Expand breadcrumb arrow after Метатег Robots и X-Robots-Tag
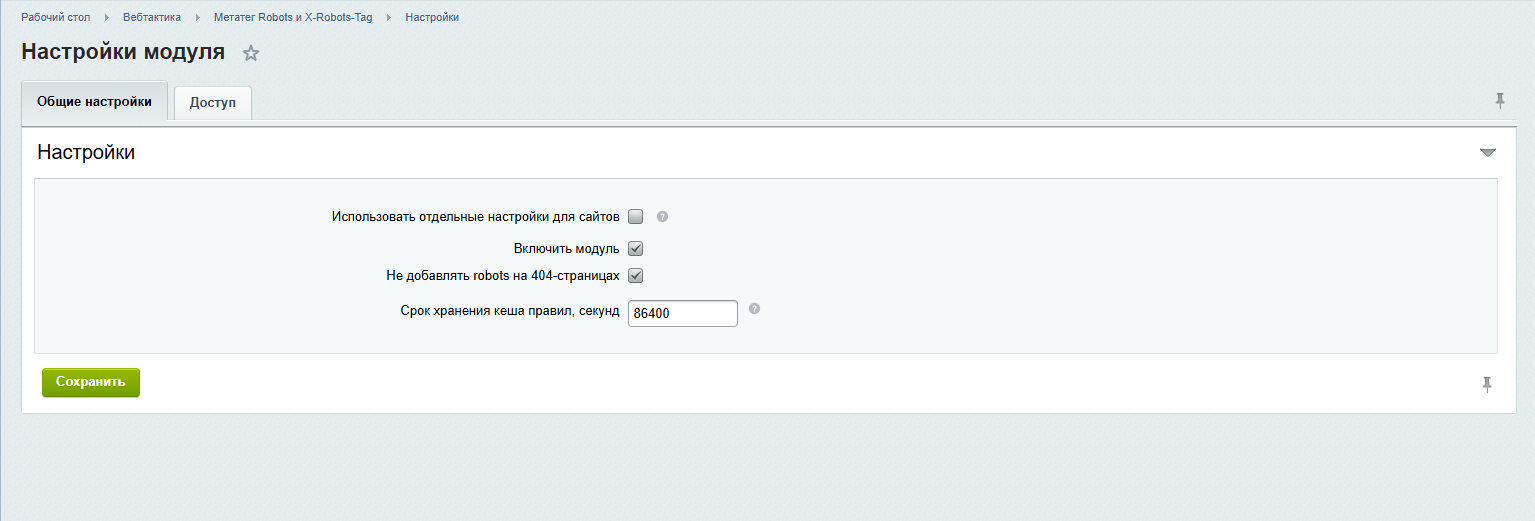Screen dimensions: 1535x521 point(389,17)
